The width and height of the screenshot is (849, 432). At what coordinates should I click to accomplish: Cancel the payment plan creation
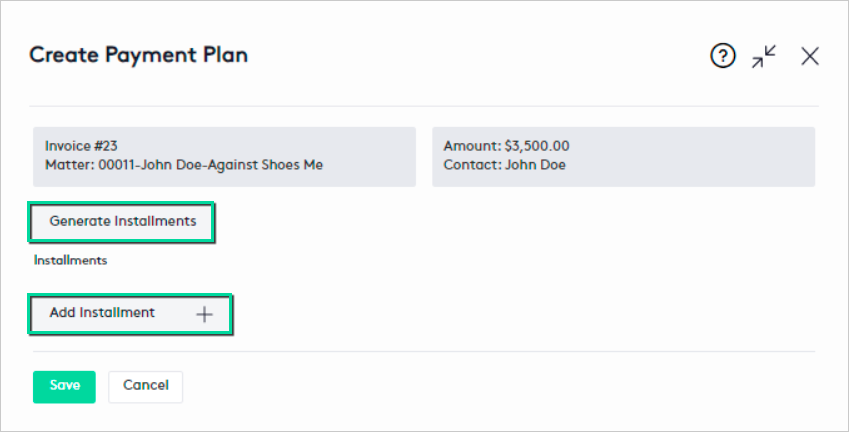[x=146, y=386]
